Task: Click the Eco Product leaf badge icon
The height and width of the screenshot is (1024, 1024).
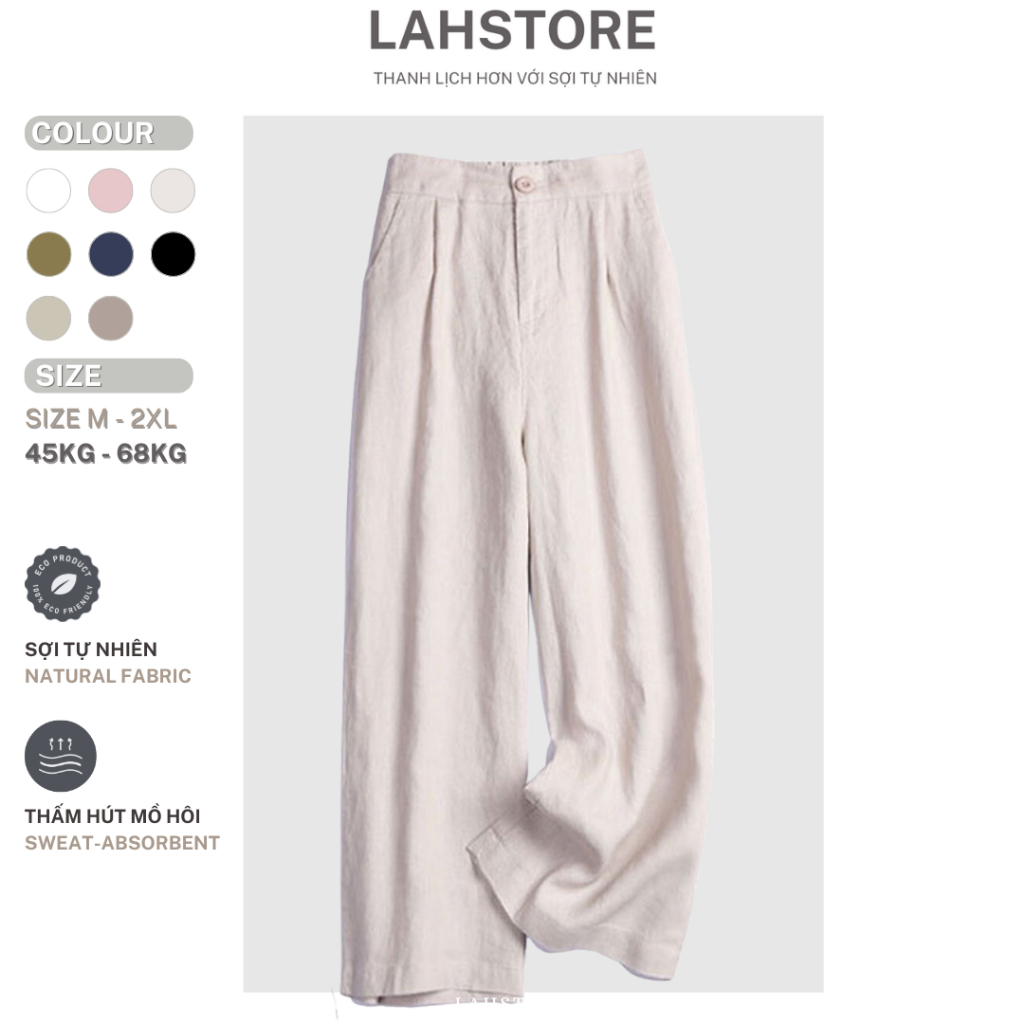Action: click(x=62, y=584)
